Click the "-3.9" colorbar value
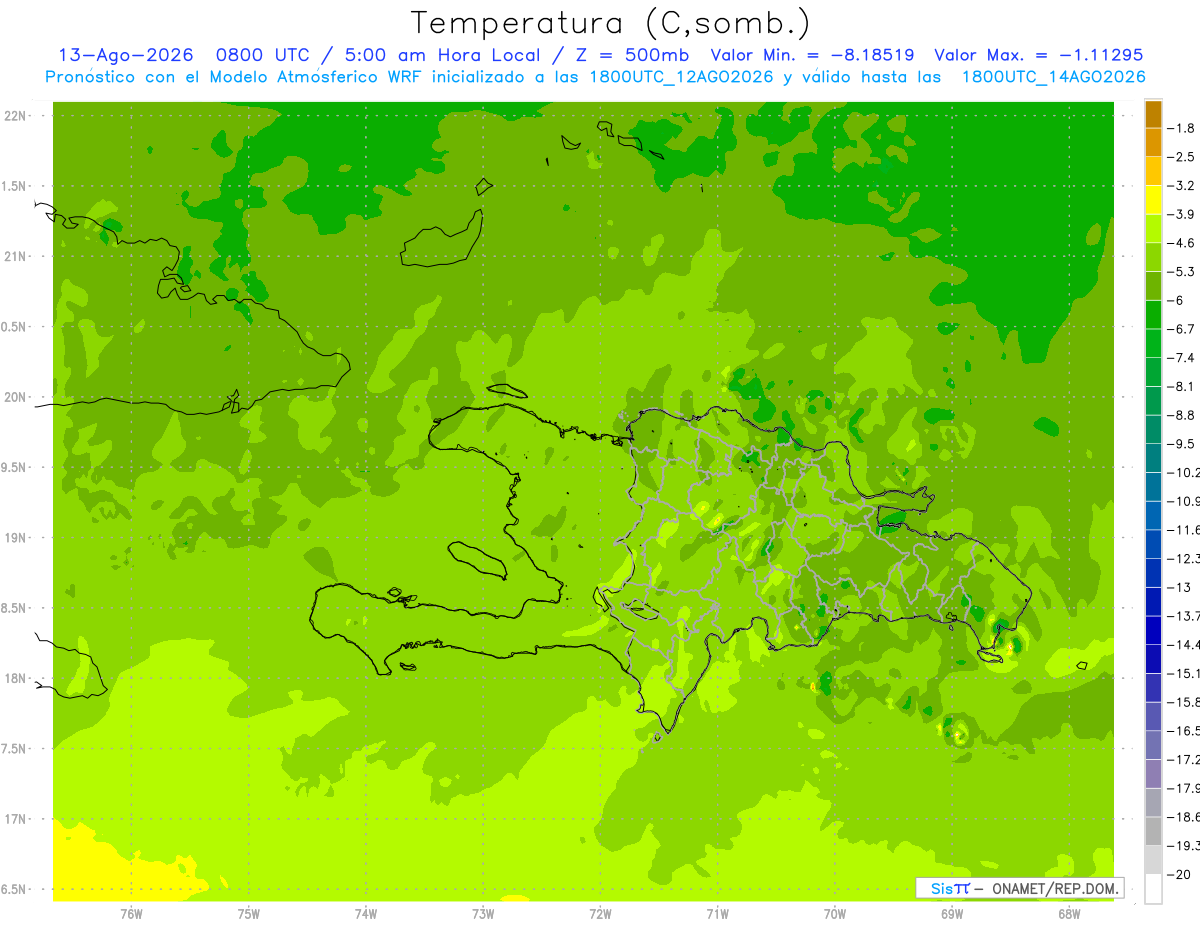The height and width of the screenshot is (927, 1200). point(1182,214)
